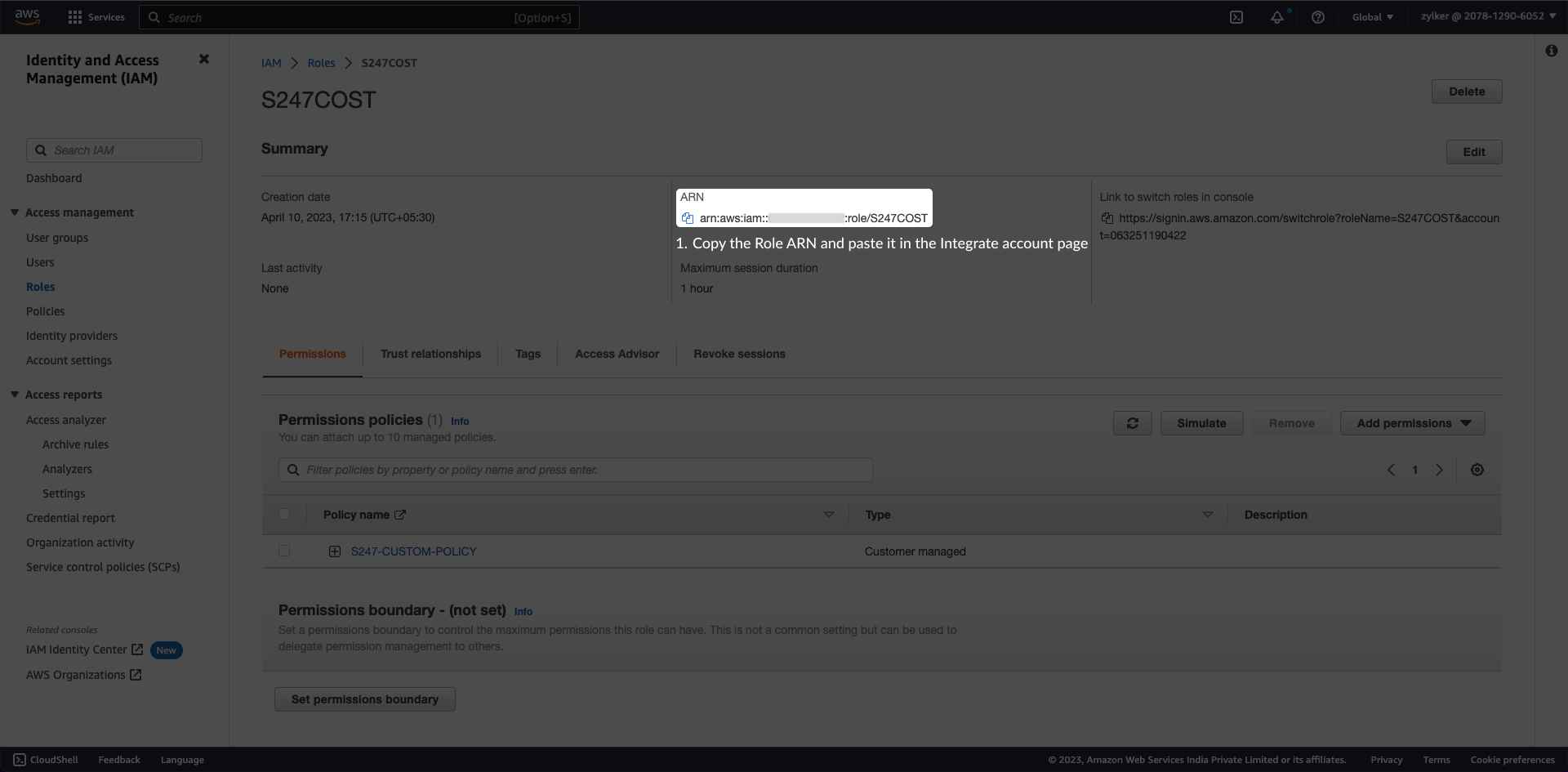Focus the Search IAM field

pos(114,150)
